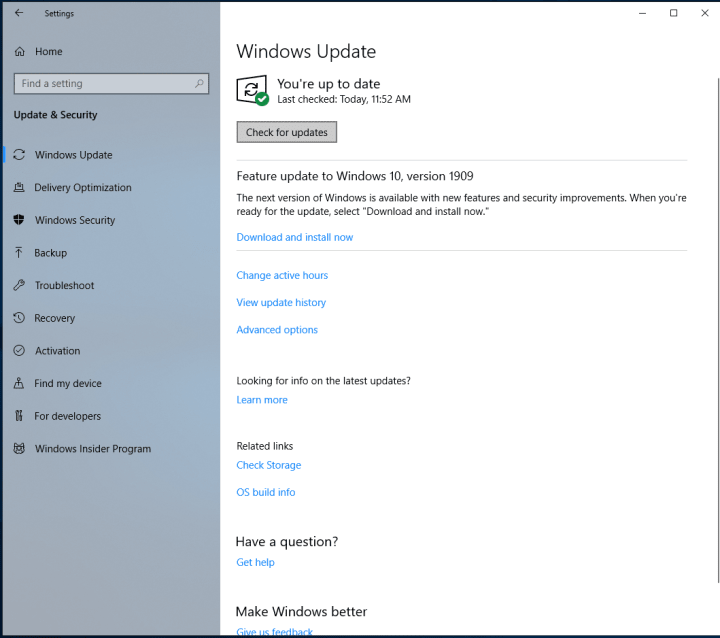Click the 'Windows Update' page heading
The width and height of the screenshot is (720, 638).
tap(306, 51)
